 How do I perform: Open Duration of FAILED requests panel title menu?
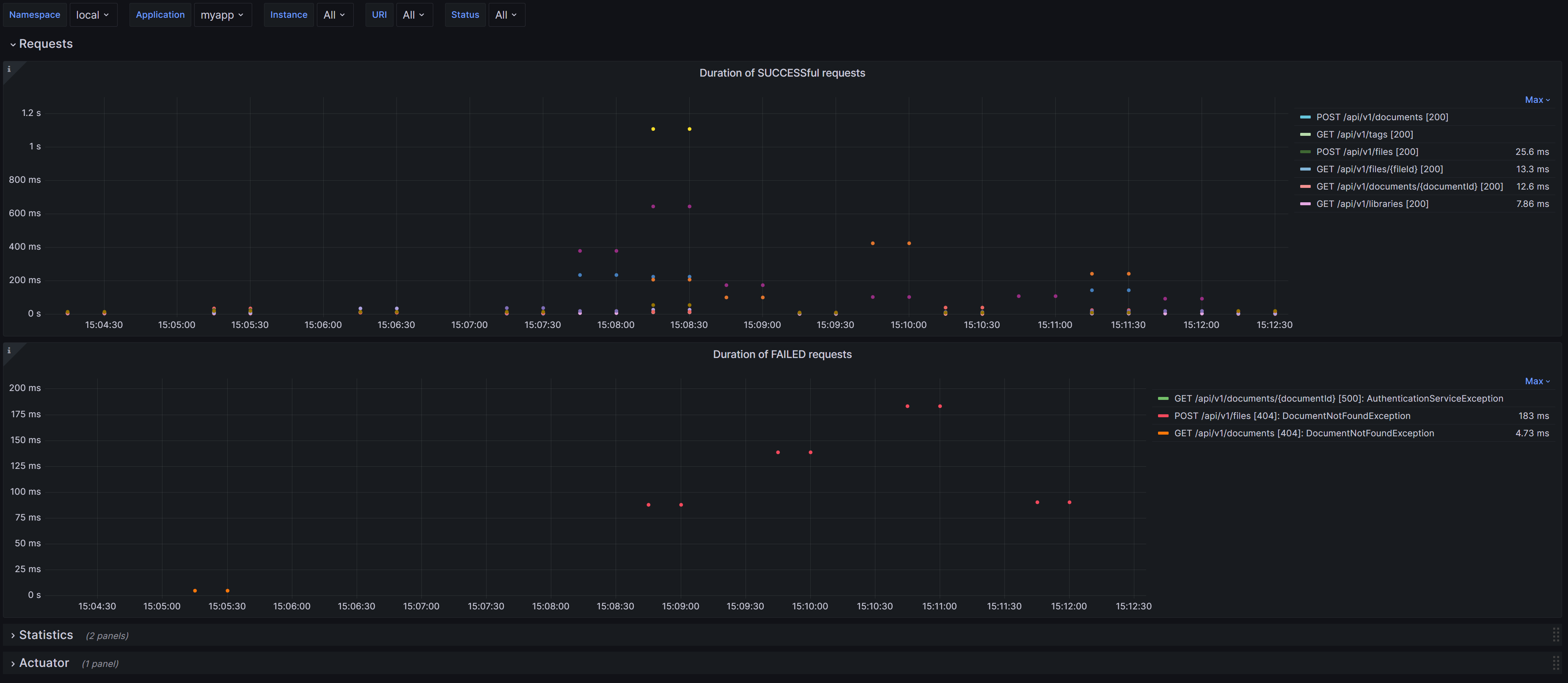(781, 354)
